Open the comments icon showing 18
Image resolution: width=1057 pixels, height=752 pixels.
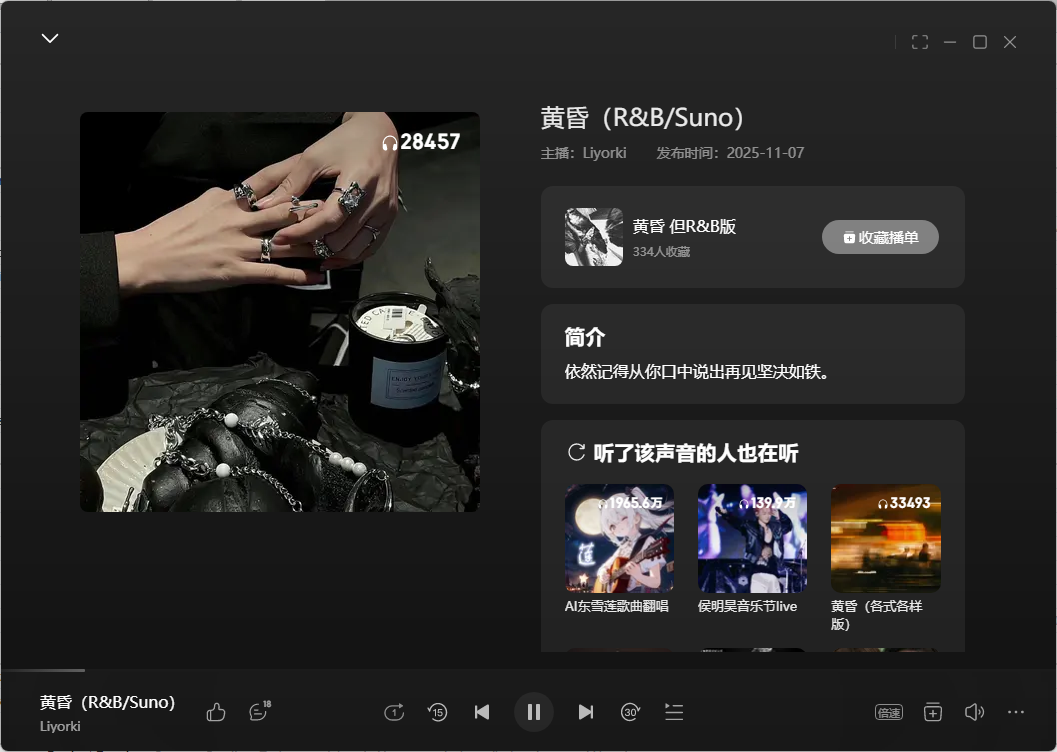258,712
